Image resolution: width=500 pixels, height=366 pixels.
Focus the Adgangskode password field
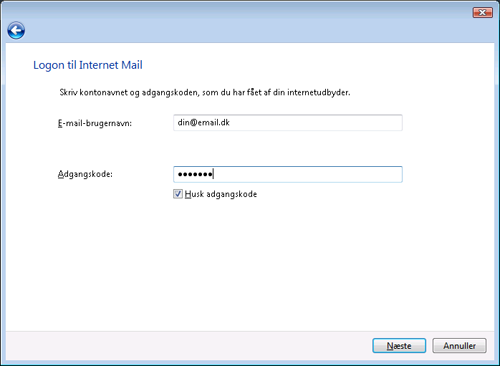[x=288, y=174]
